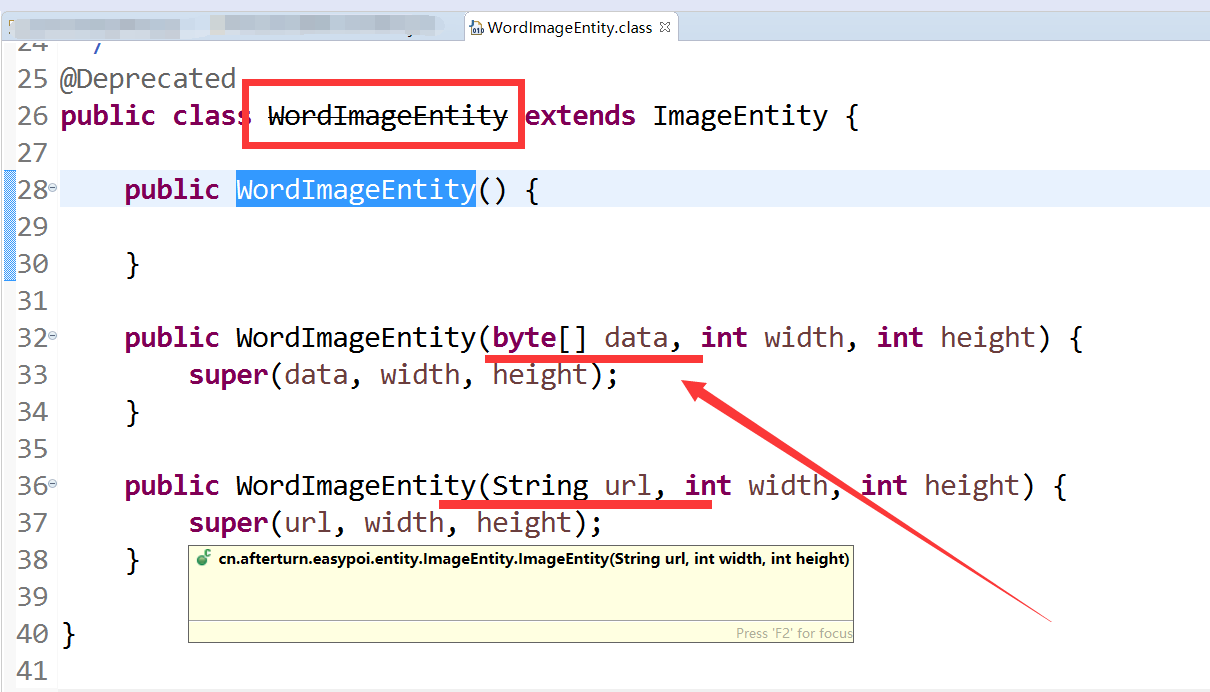The image size is (1210, 692).
Task: Click the url parameter on line 36
Action: [x=628, y=486]
